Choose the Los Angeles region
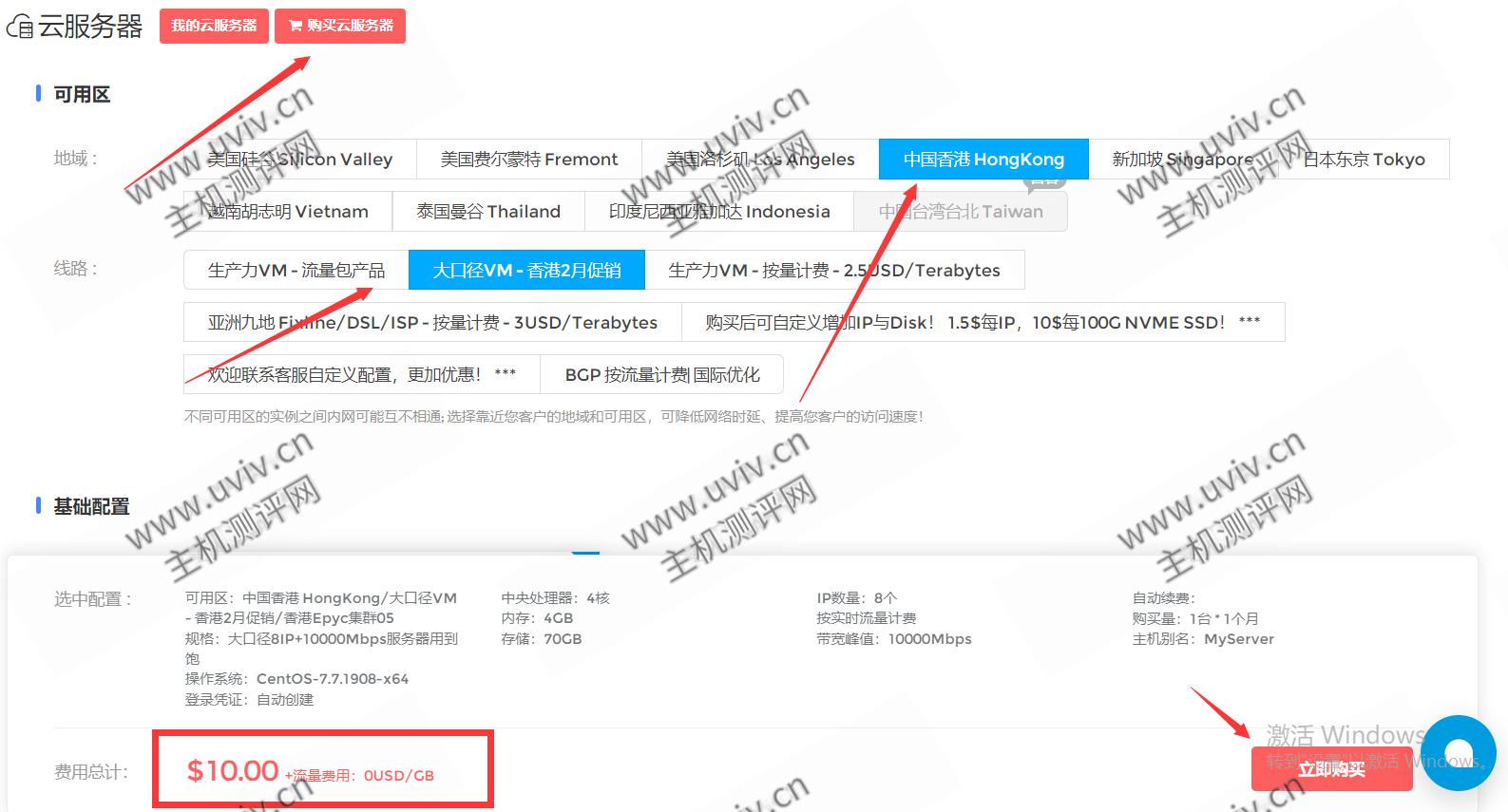This screenshot has width=1508, height=812. pyautogui.click(x=759, y=160)
